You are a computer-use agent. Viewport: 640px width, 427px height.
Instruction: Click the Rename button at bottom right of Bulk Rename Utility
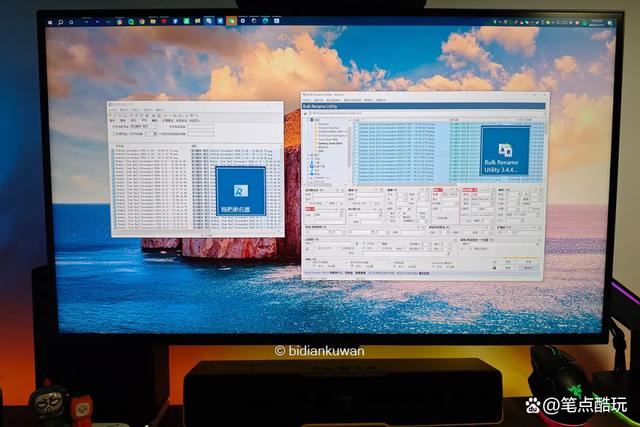[527, 267]
